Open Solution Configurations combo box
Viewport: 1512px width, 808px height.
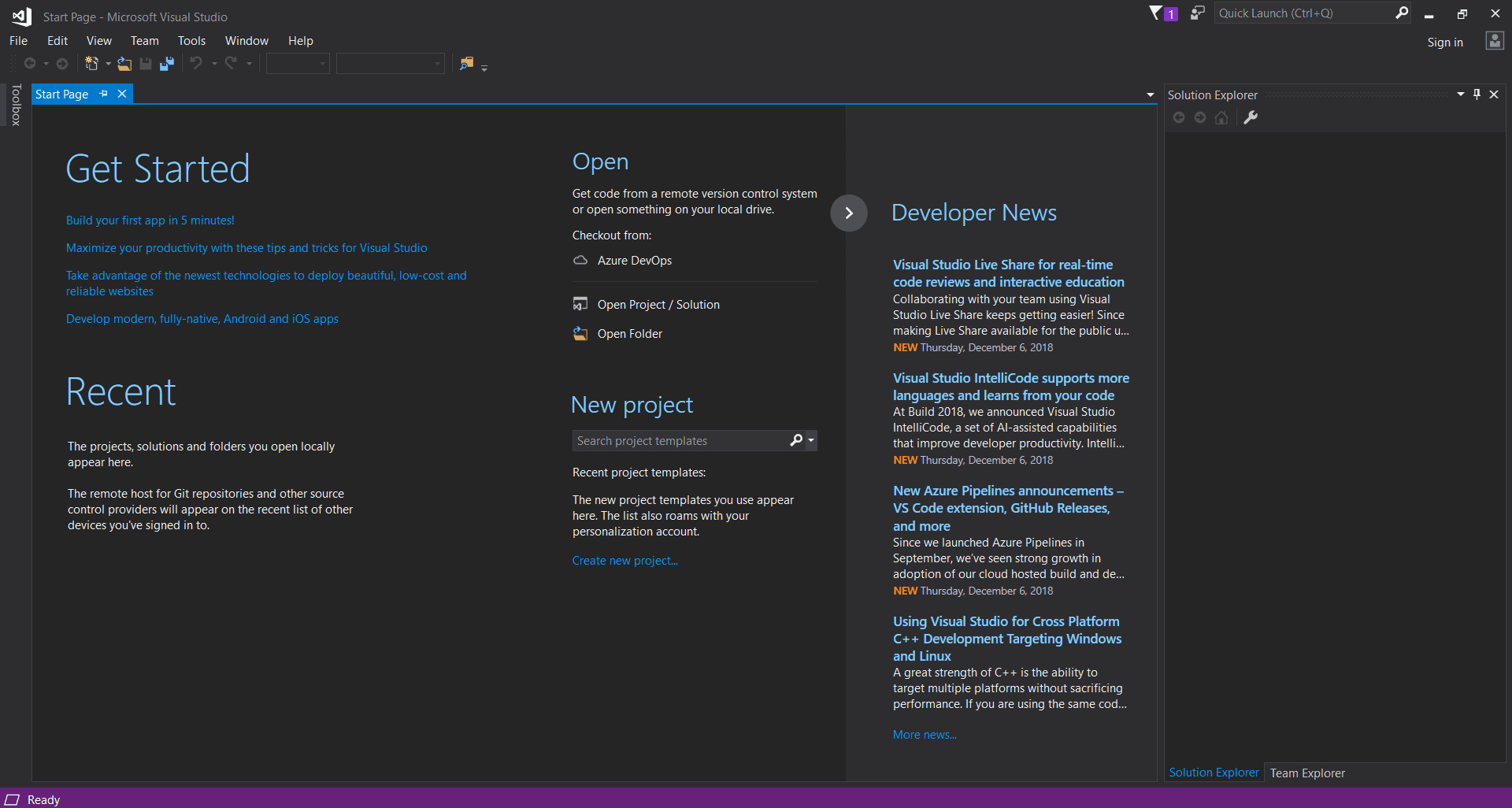(x=298, y=64)
